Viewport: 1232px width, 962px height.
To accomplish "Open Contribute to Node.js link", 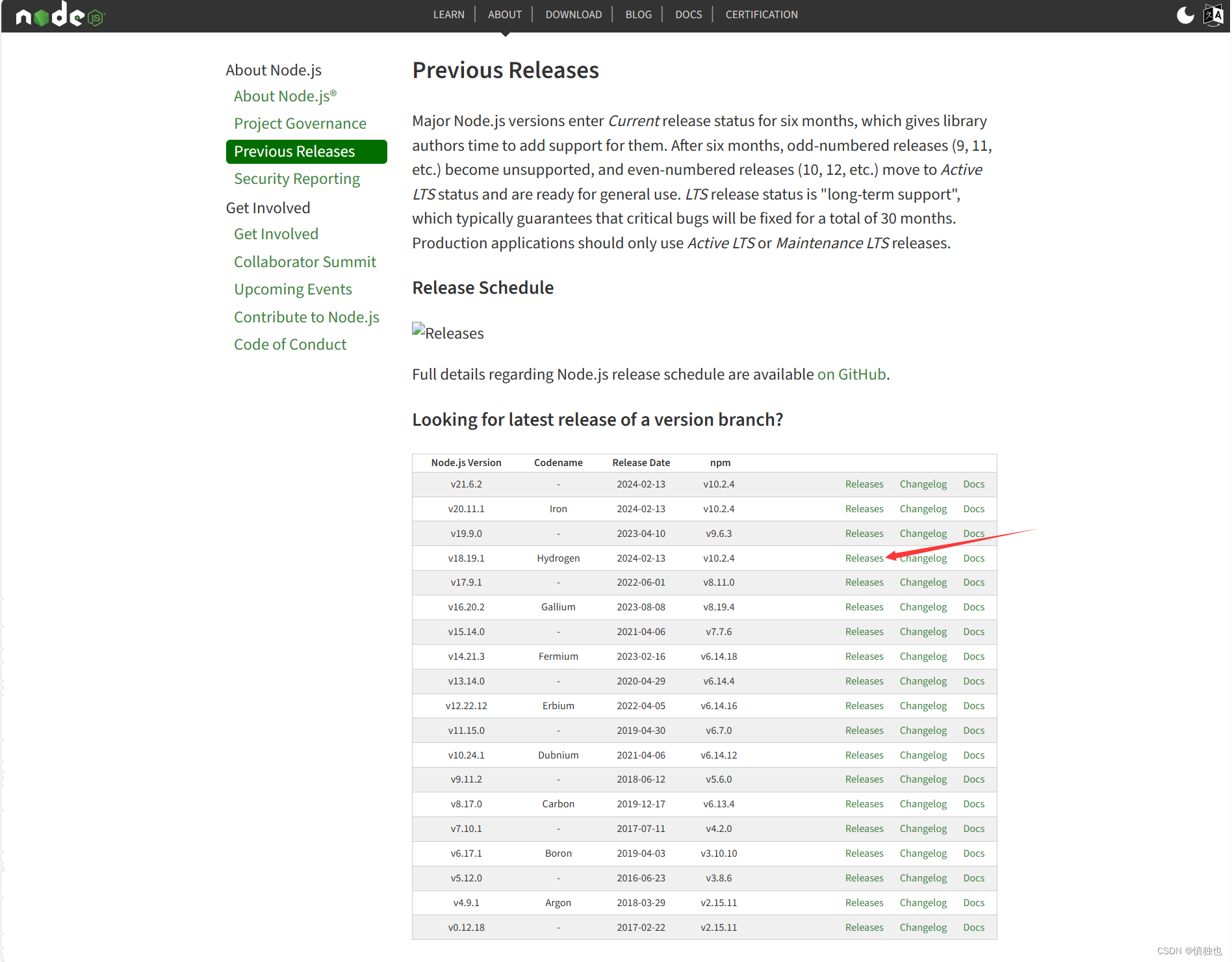I will click(x=306, y=317).
